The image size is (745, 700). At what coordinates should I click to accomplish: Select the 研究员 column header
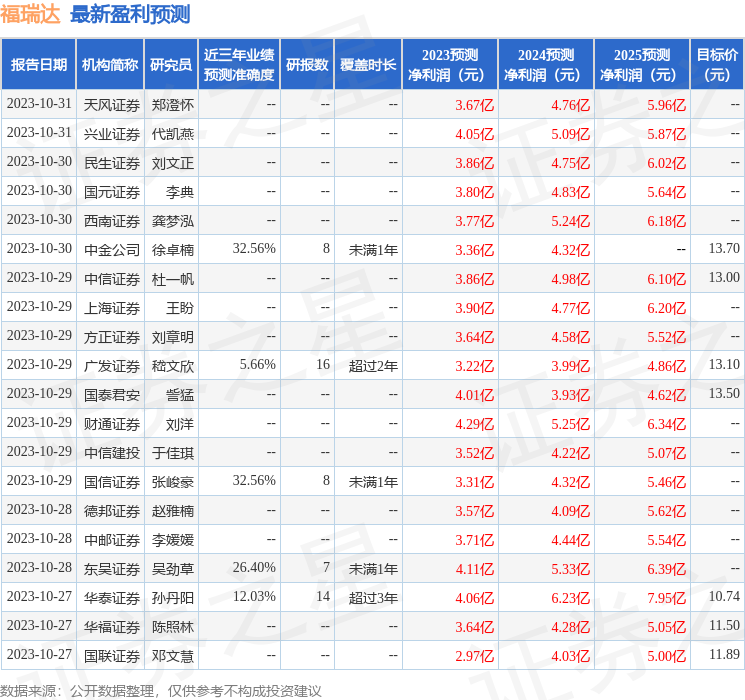171,65
